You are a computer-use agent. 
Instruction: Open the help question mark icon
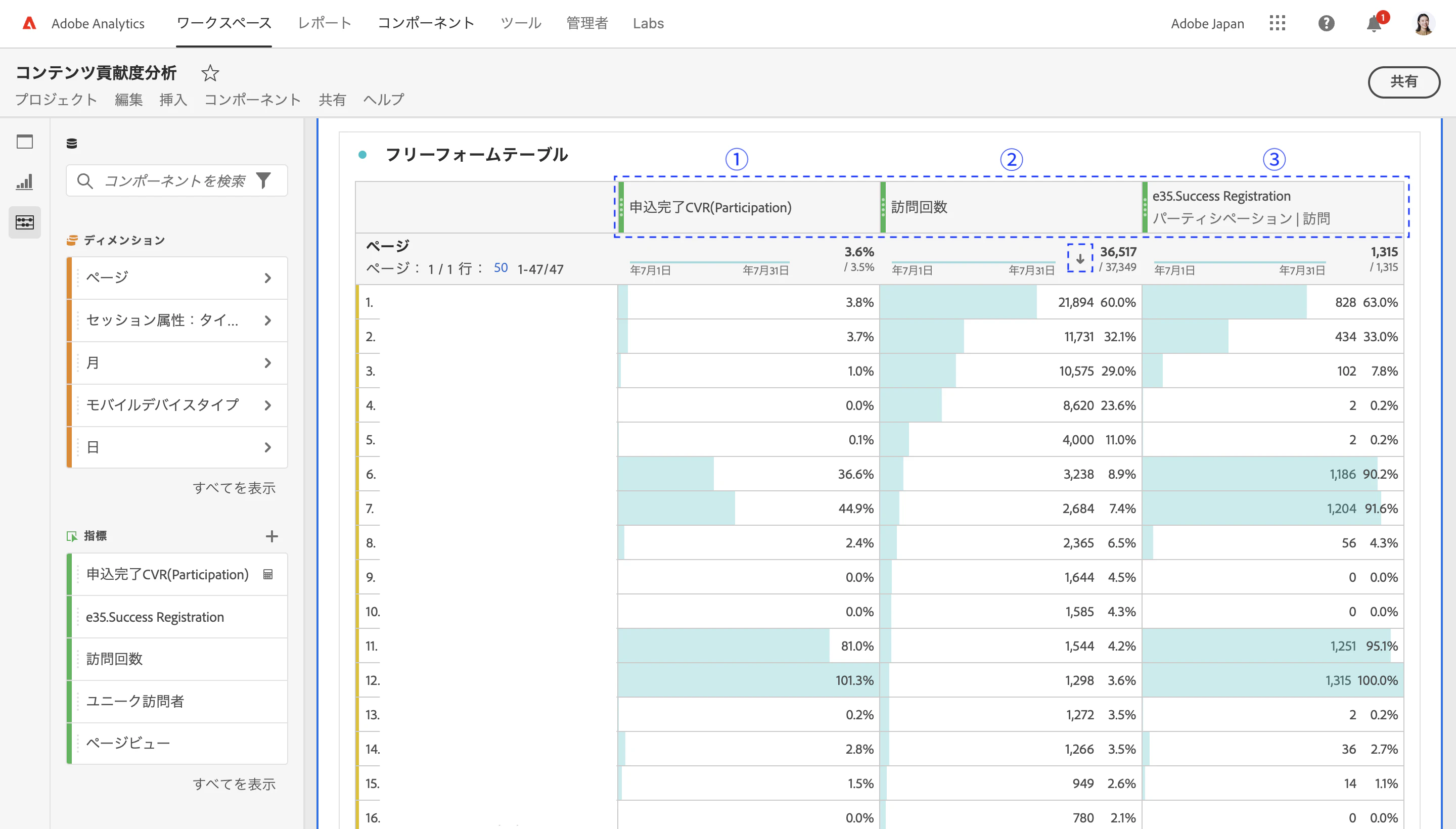pyautogui.click(x=1326, y=23)
